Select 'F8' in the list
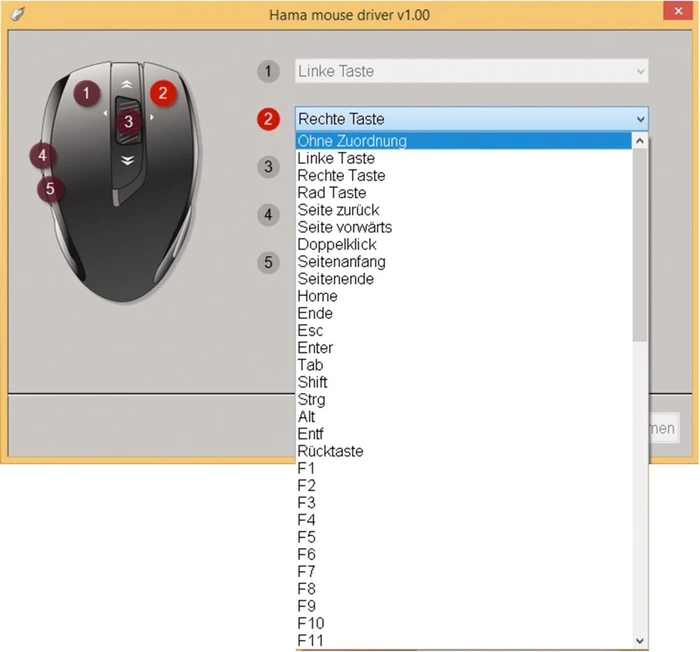700x652 pixels. (x=463, y=589)
